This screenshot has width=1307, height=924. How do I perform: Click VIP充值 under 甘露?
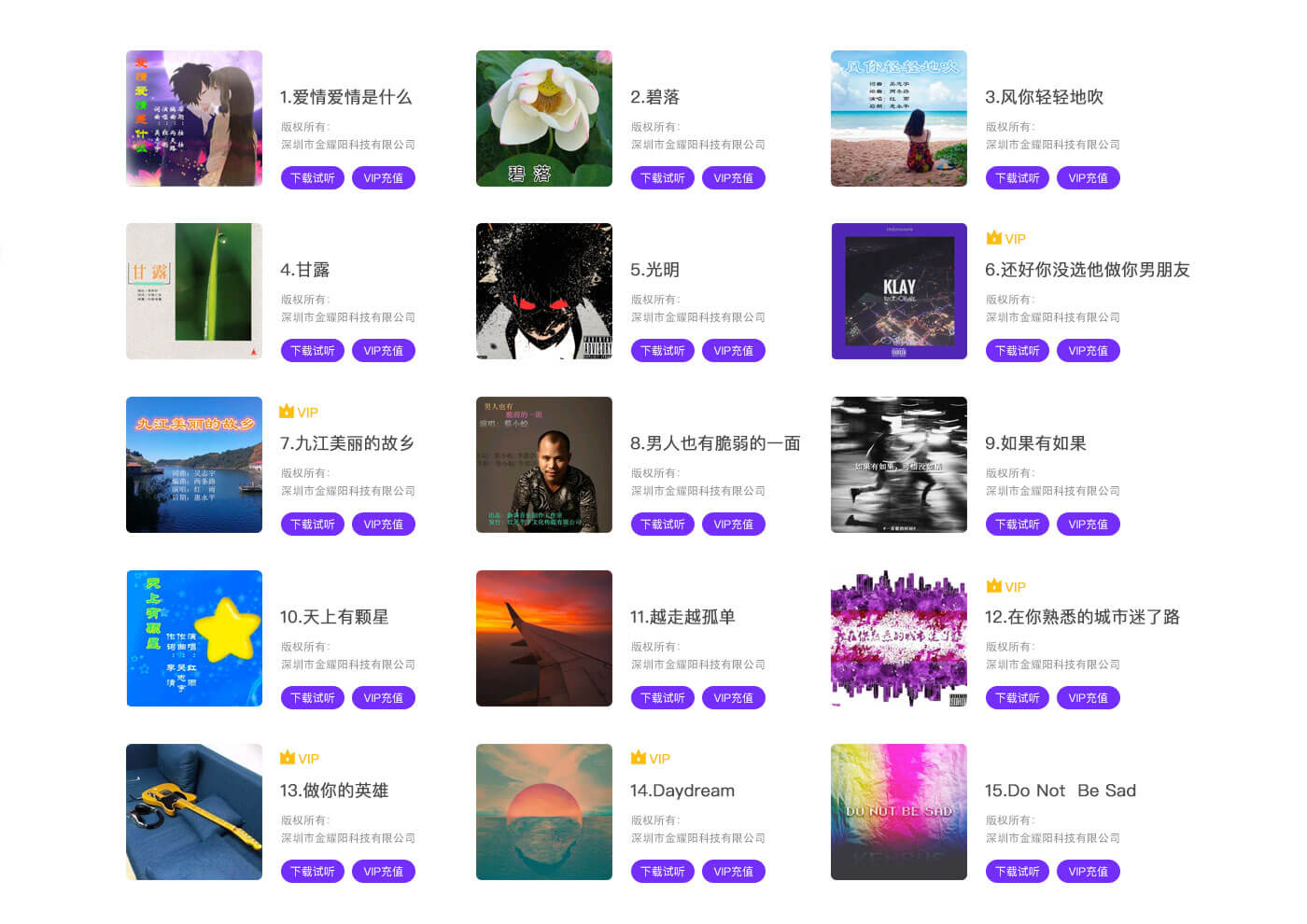(384, 351)
